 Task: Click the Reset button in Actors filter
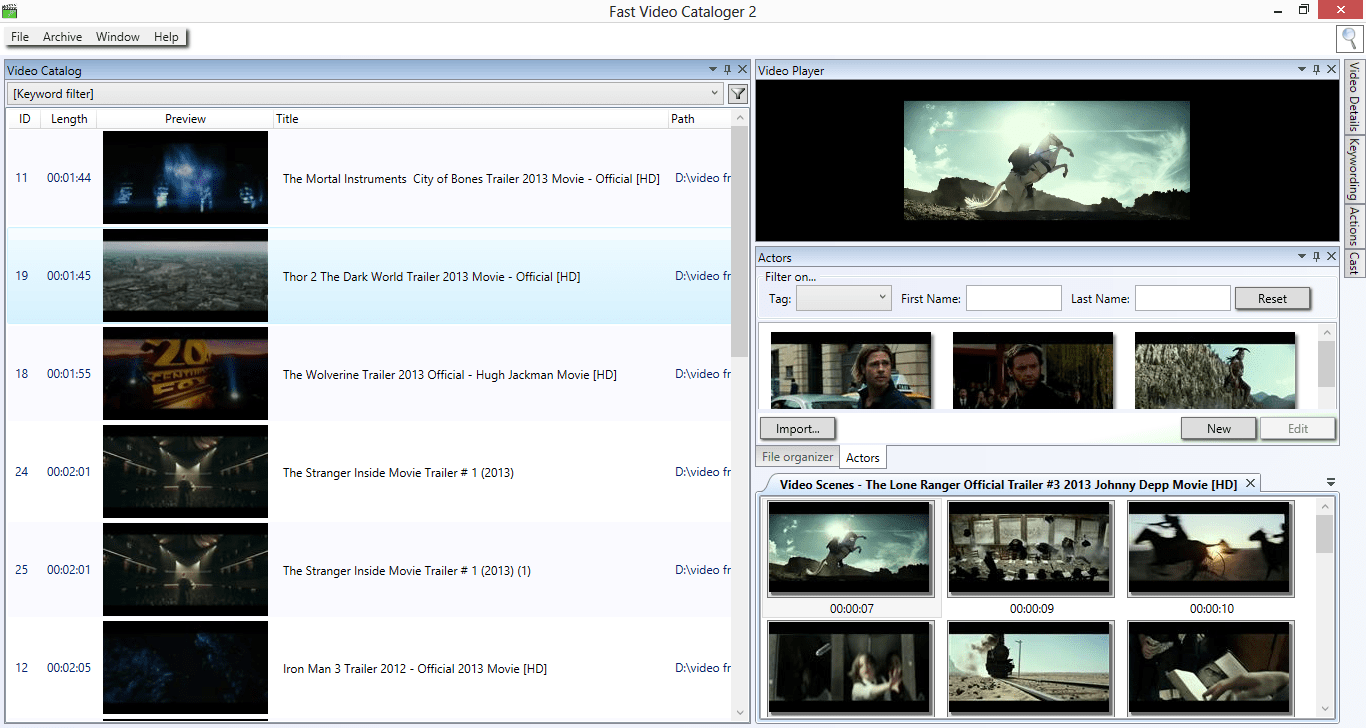click(1272, 298)
